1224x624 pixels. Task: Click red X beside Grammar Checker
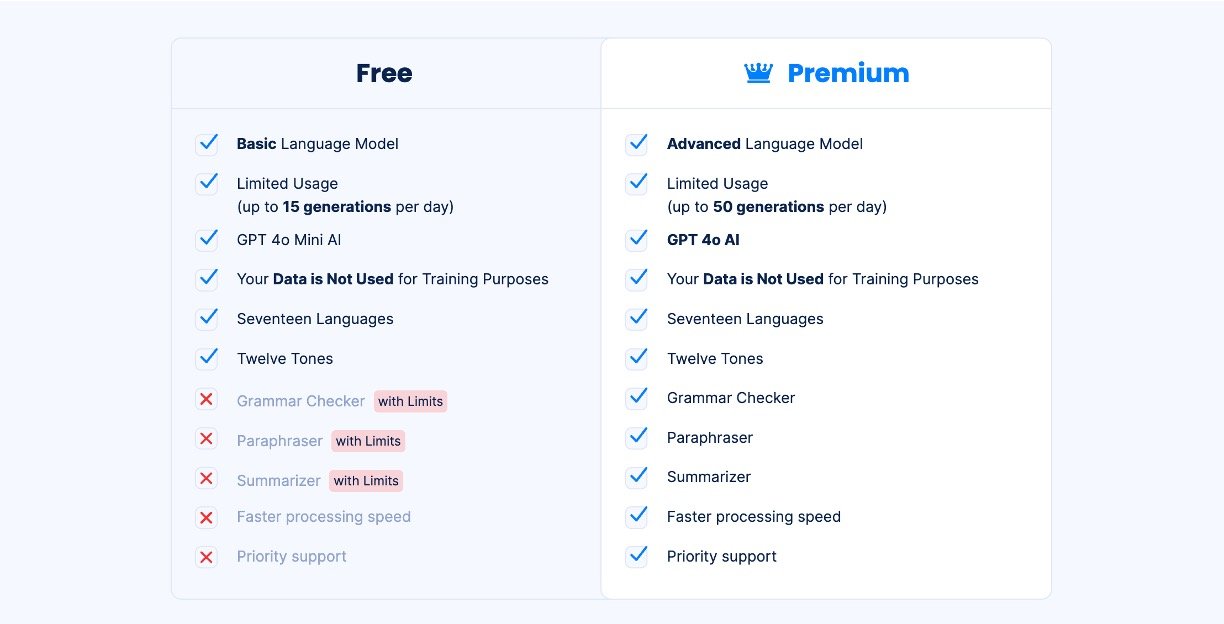click(x=207, y=400)
